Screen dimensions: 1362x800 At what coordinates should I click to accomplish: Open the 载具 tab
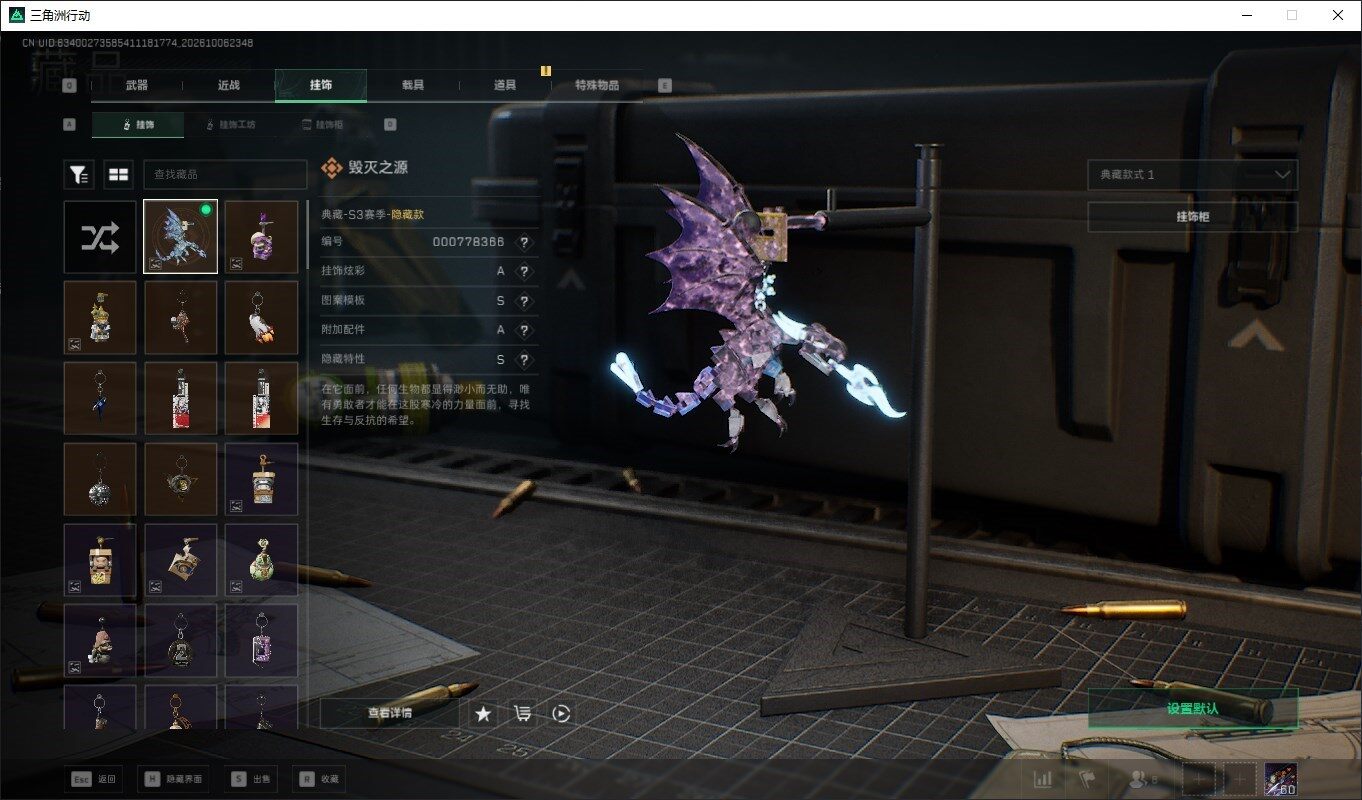point(413,86)
